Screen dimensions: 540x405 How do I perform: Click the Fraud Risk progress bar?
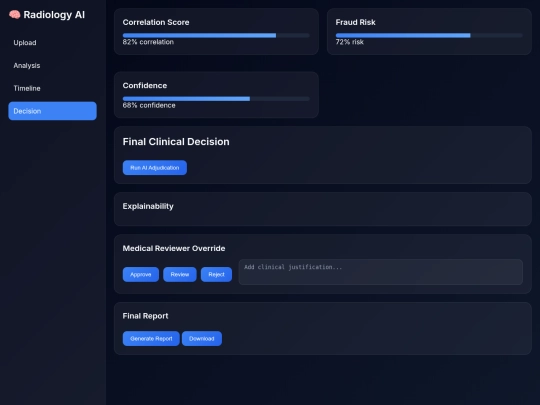point(429,35)
